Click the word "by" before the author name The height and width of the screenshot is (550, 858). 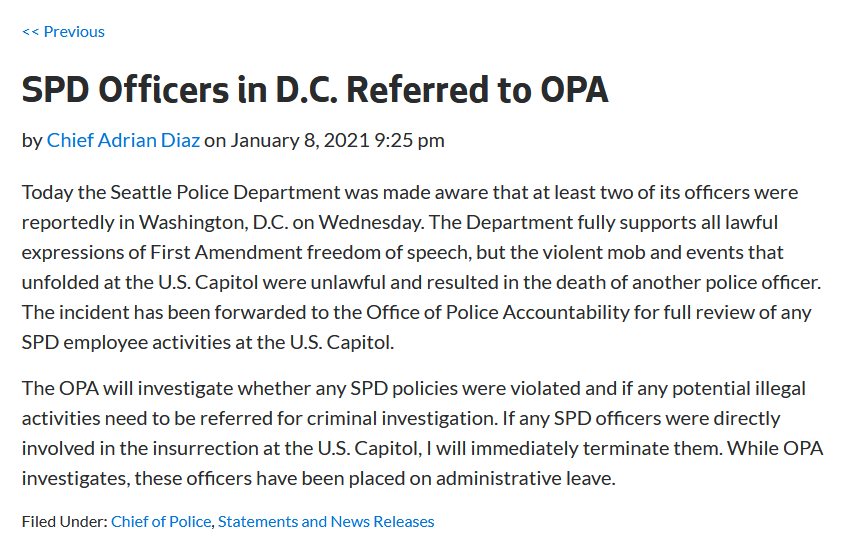click(32, 140)
